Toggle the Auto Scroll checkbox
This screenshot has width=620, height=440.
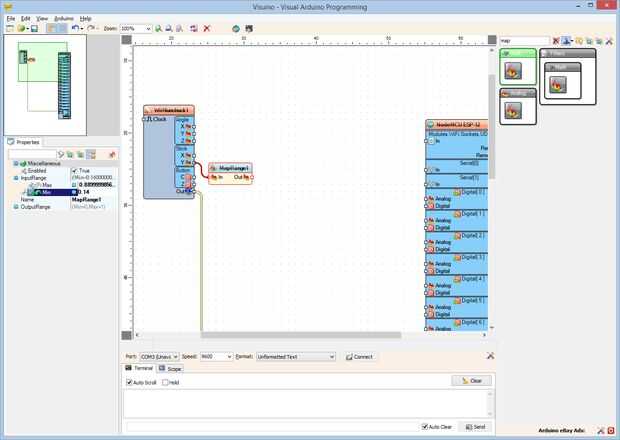click(x=129, y=382)
